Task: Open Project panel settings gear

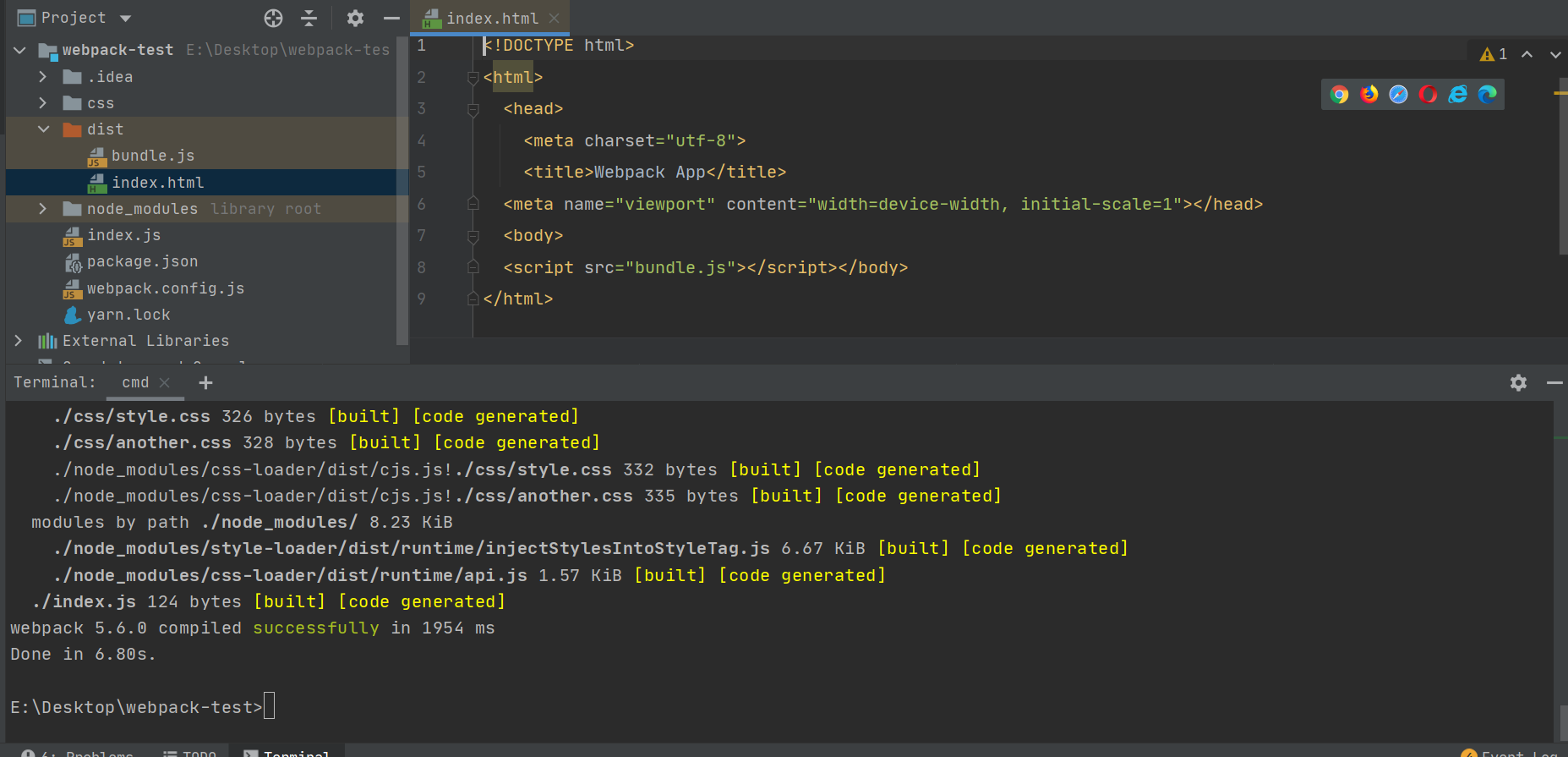Action: pyautogui.click(x=355, y=18)
